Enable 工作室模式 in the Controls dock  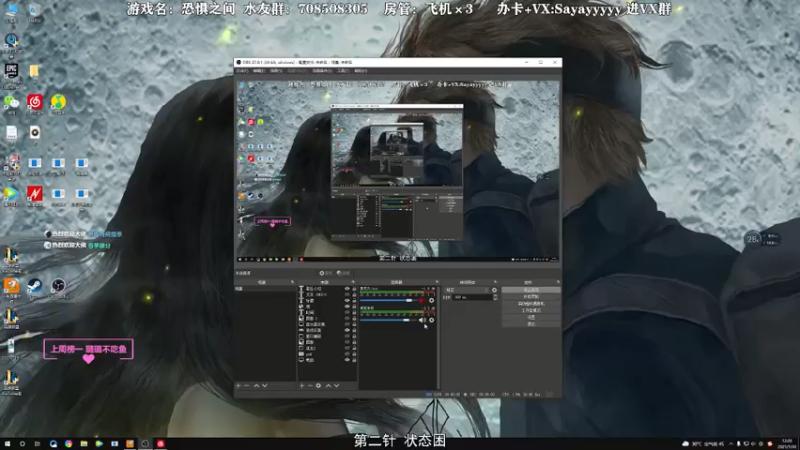(x=531, y=310)
